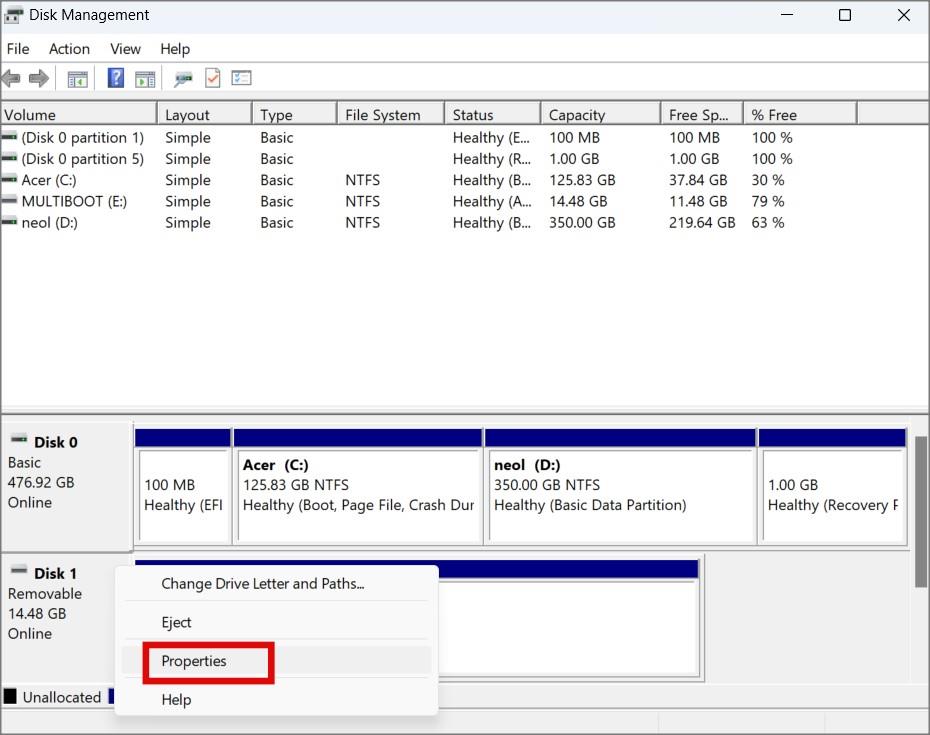Sort by the Type column header

click(x=295, y=114)
